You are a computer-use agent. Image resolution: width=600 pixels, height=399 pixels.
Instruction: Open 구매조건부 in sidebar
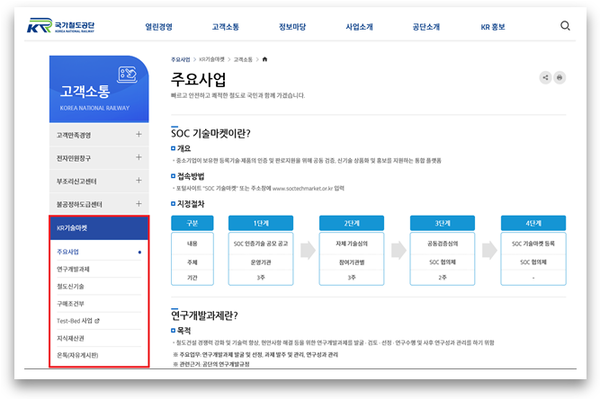click(70, 304)
